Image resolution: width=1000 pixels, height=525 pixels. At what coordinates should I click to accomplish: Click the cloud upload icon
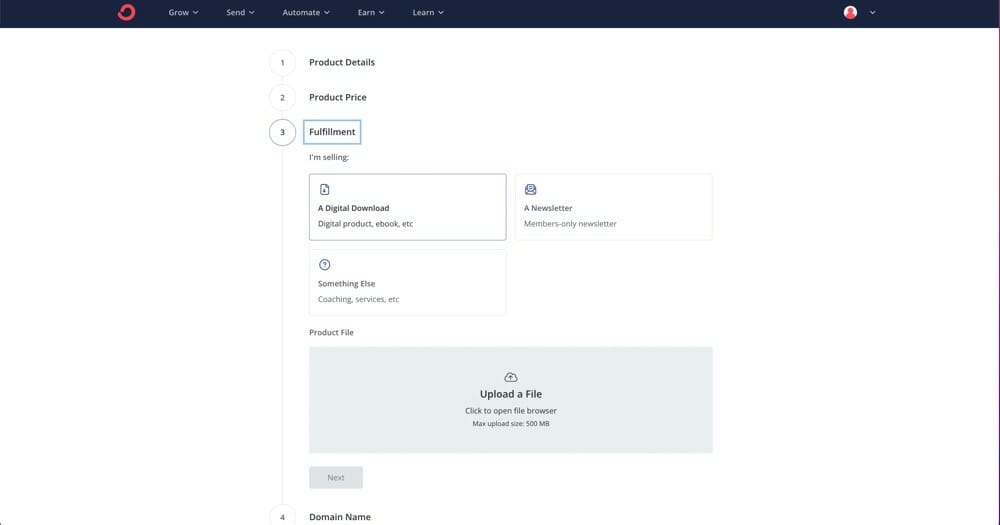(x=511, y=377)
